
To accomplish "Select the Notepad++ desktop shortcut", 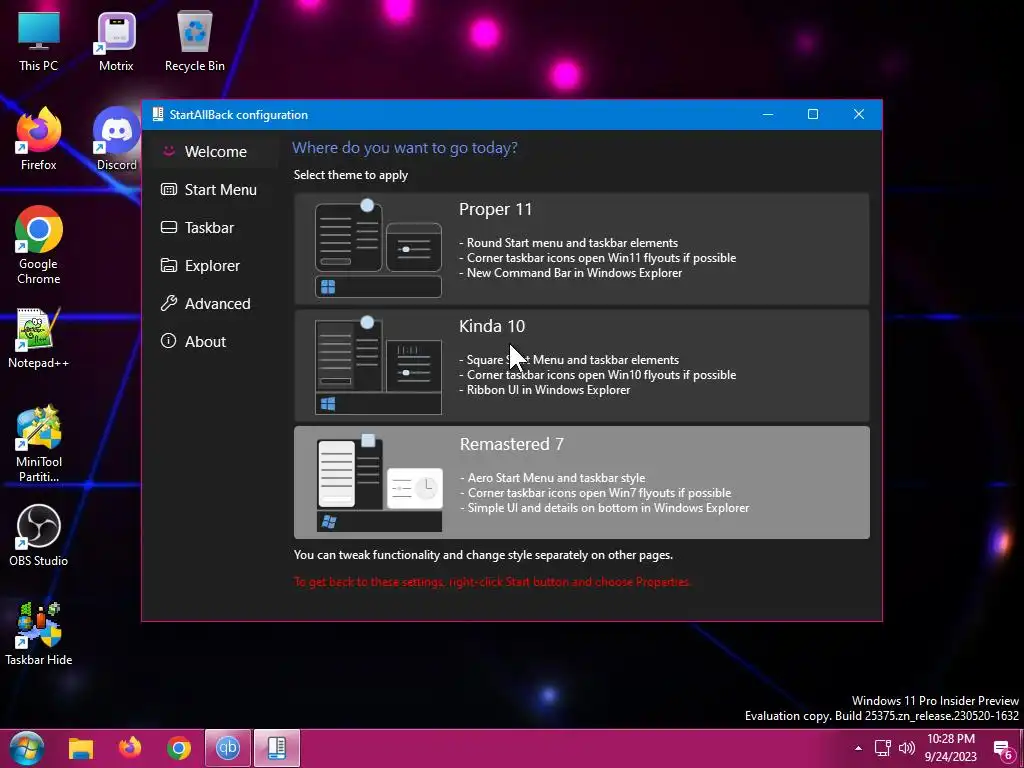I will point(39,338).
